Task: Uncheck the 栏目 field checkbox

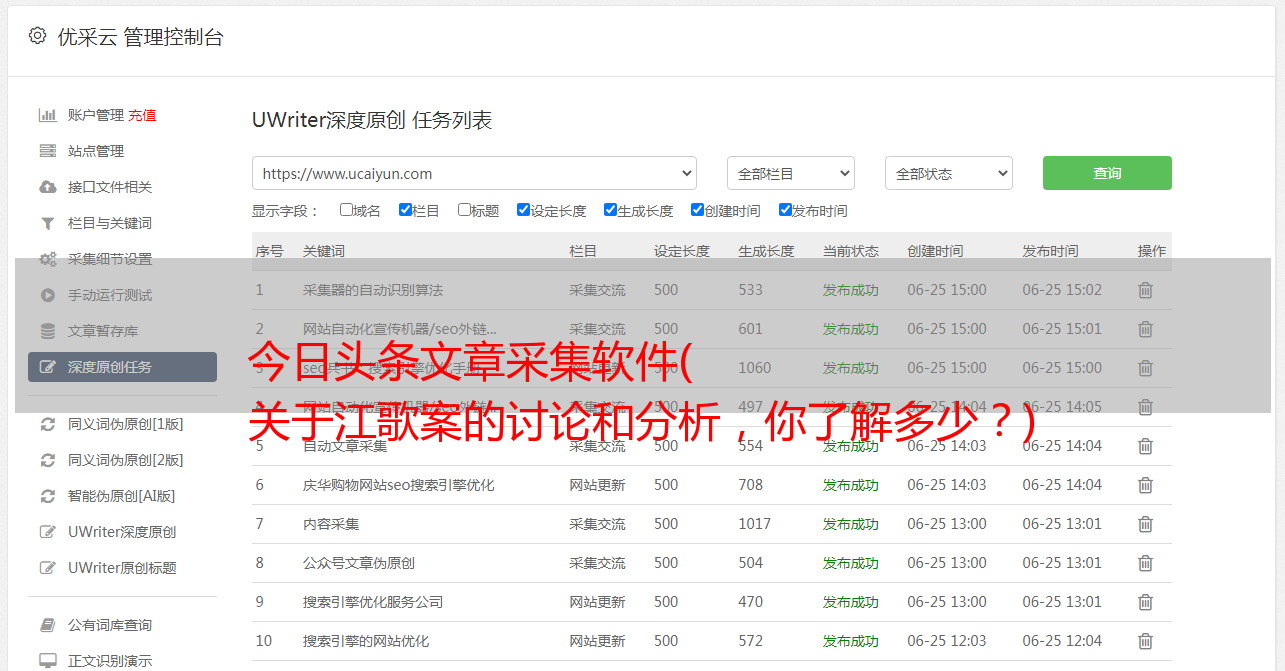Action: 405,210
